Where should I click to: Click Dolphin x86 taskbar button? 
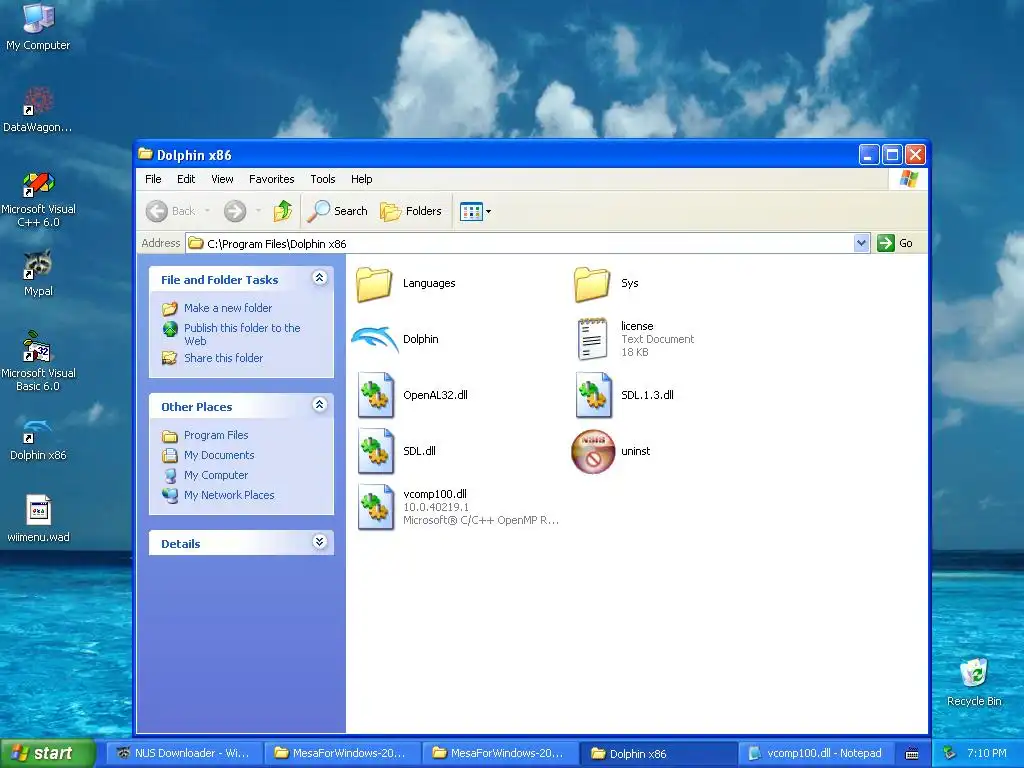pos(658,753)
